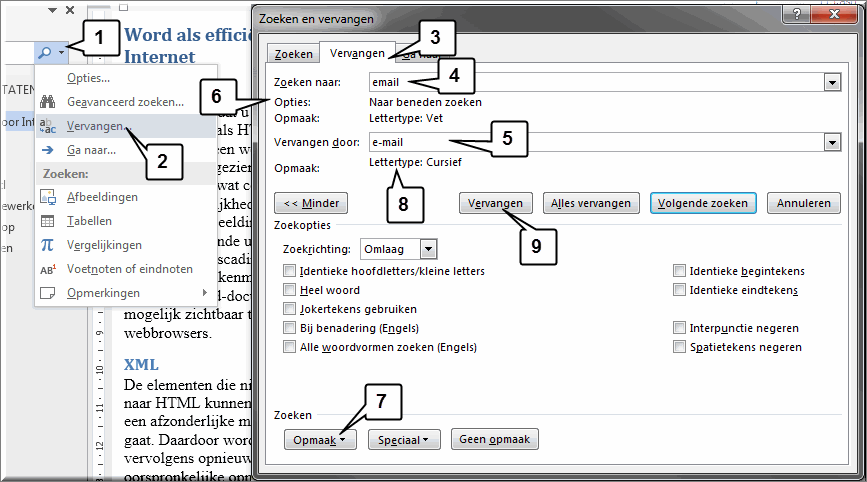Image resolution: width=867 pixels, height=482 pixels.
Task: Choose Voetnoten of eindnoten entry
Action: (129, 269)
